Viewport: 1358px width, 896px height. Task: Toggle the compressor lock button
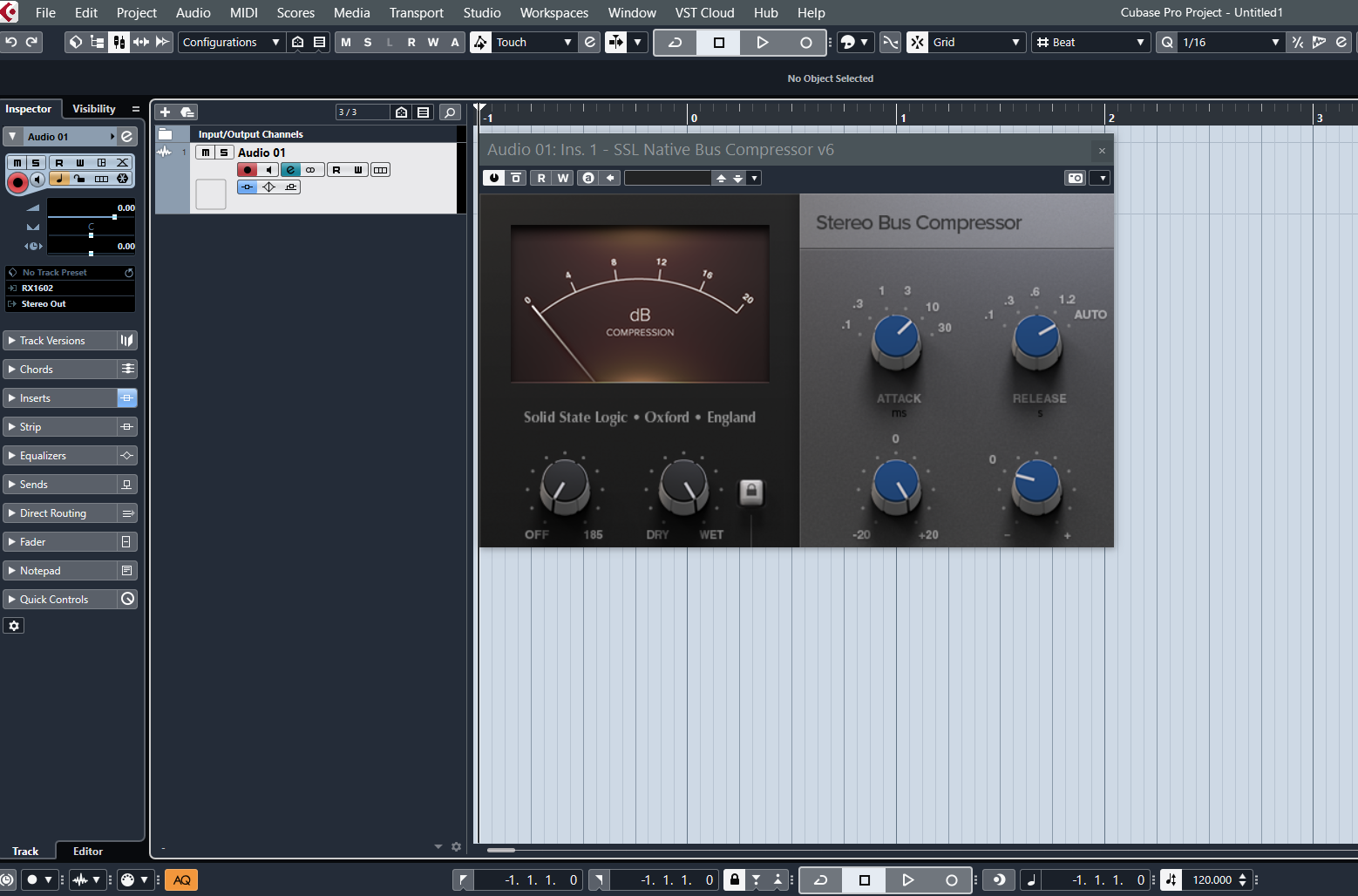tap(751, 492)
